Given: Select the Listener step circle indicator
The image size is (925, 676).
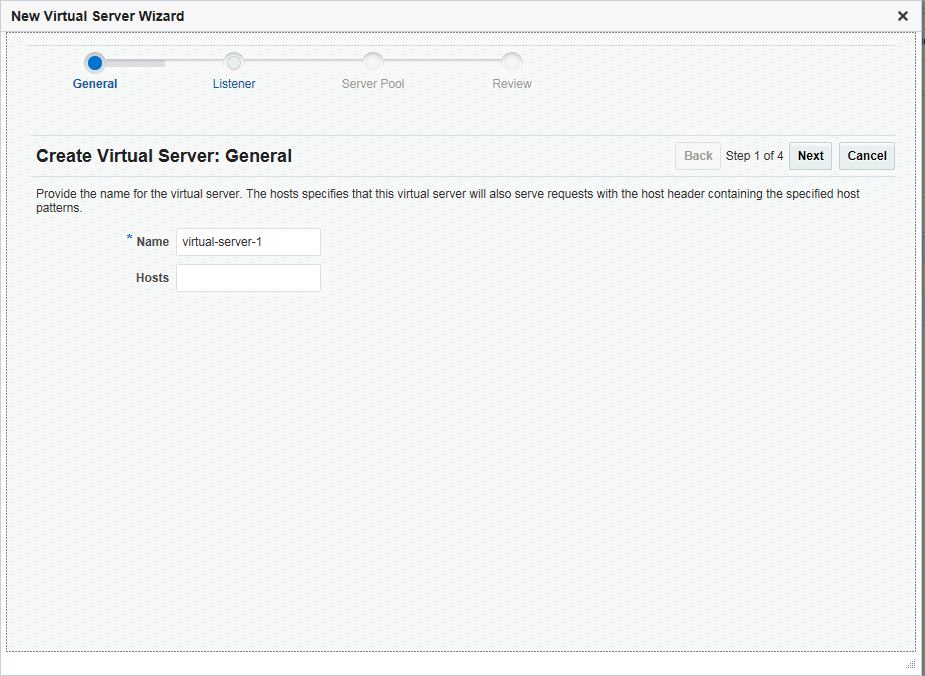Looking at the screenshot, I should [x=234, y=63].
